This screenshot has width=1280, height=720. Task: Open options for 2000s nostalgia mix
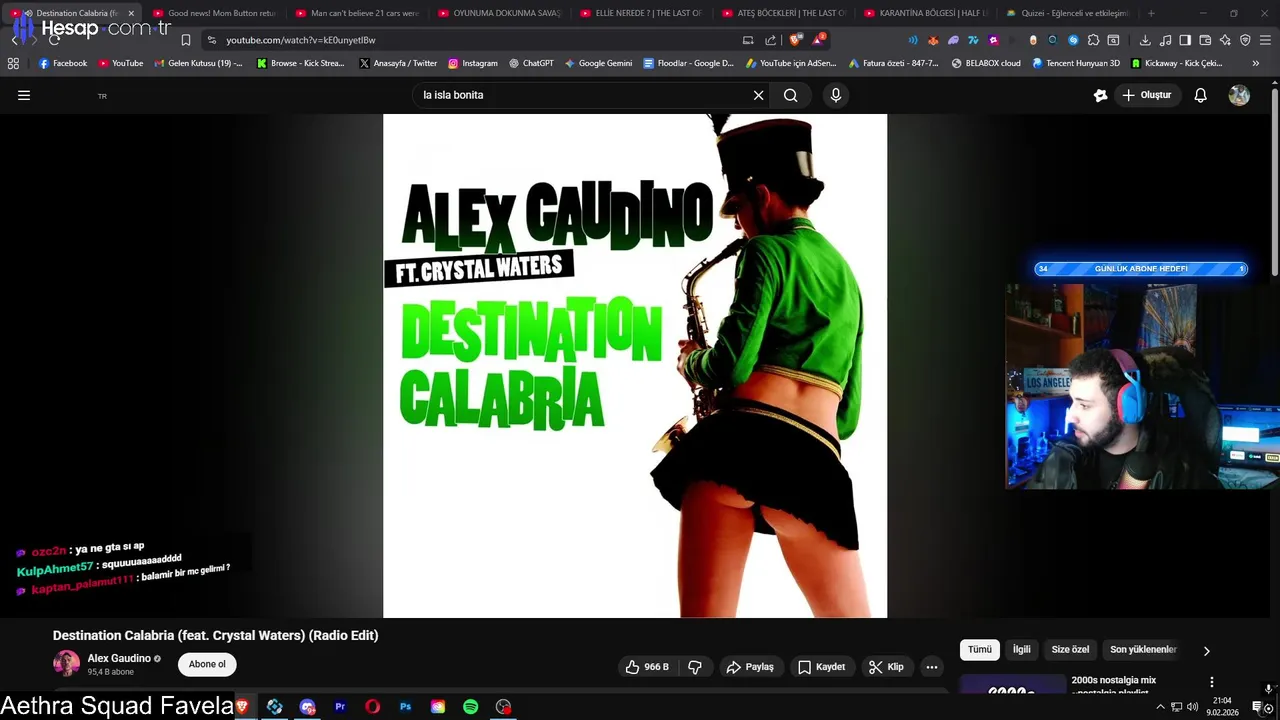1212,682
